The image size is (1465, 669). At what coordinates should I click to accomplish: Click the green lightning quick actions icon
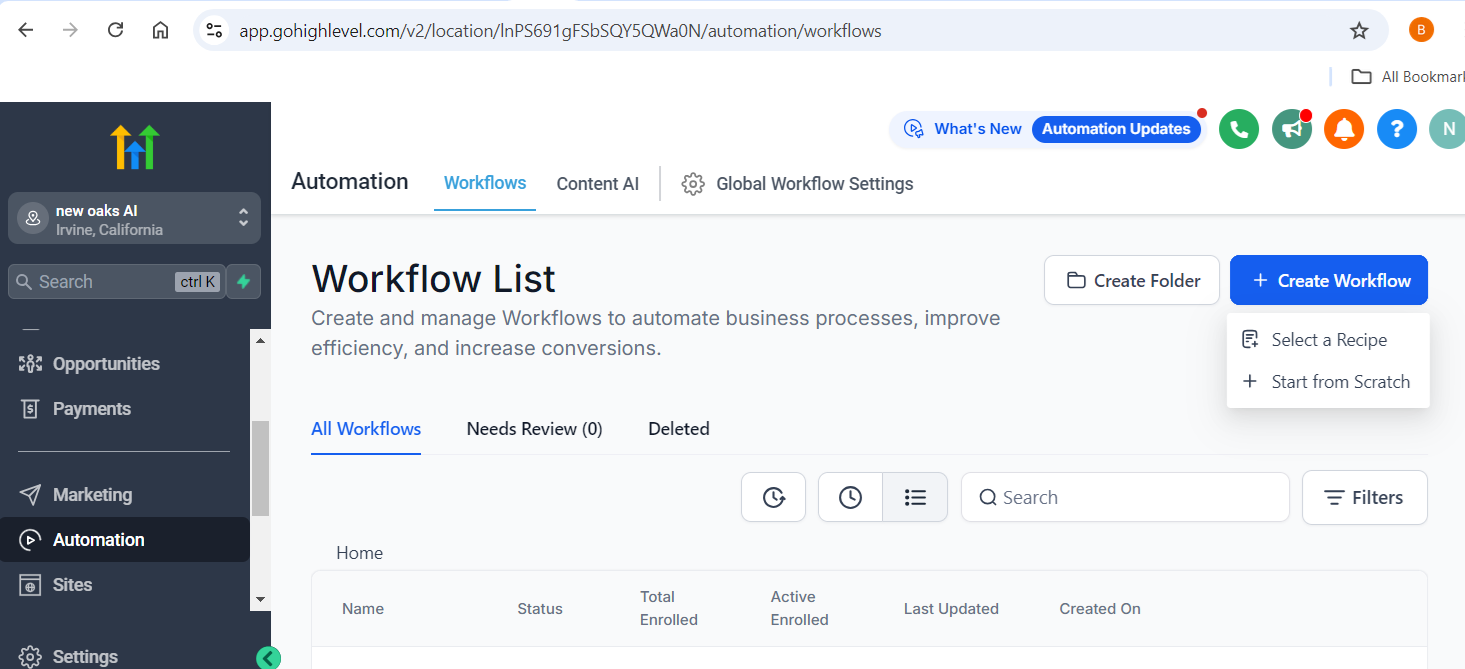point(243,282)
